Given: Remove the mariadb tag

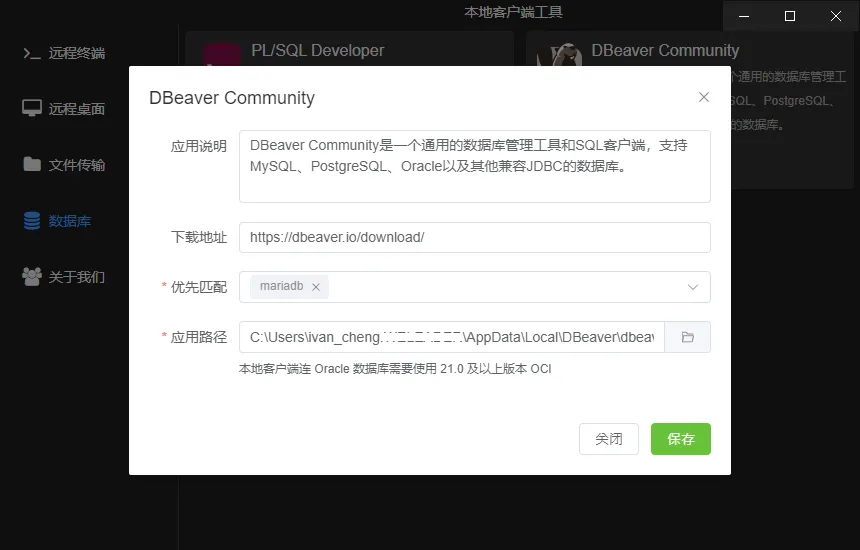Looking at the screenshot, I should pyautogui.click(x=316, y=287).
